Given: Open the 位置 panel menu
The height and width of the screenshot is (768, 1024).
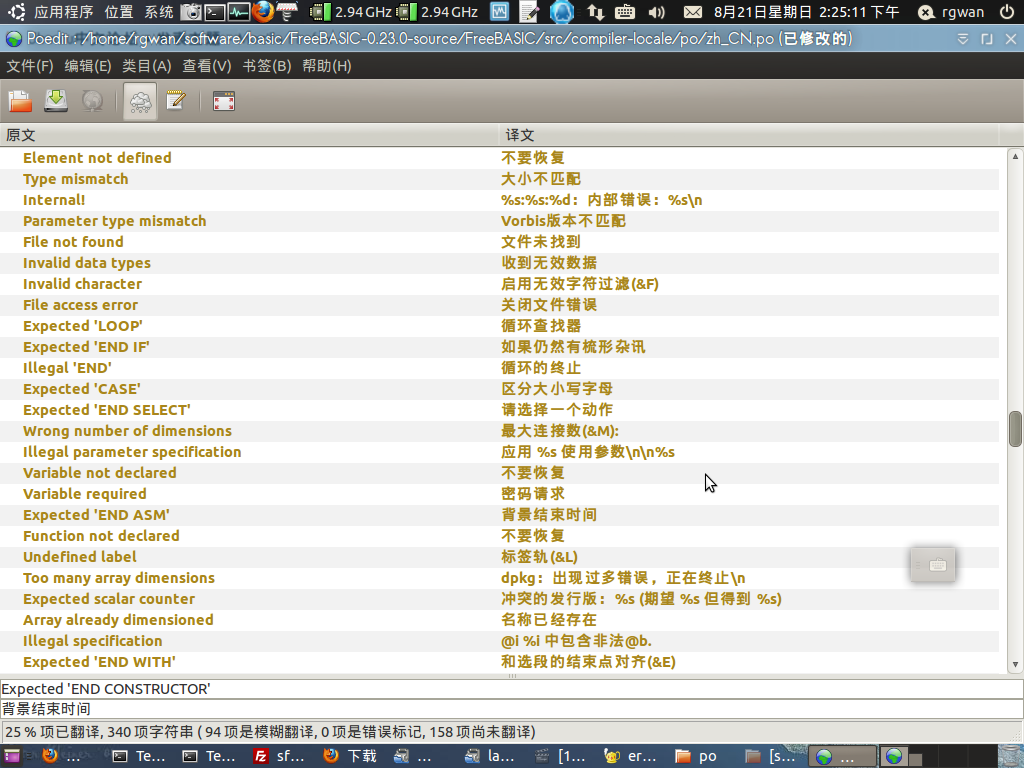Looking at the screenshot, I should (118, 12).
